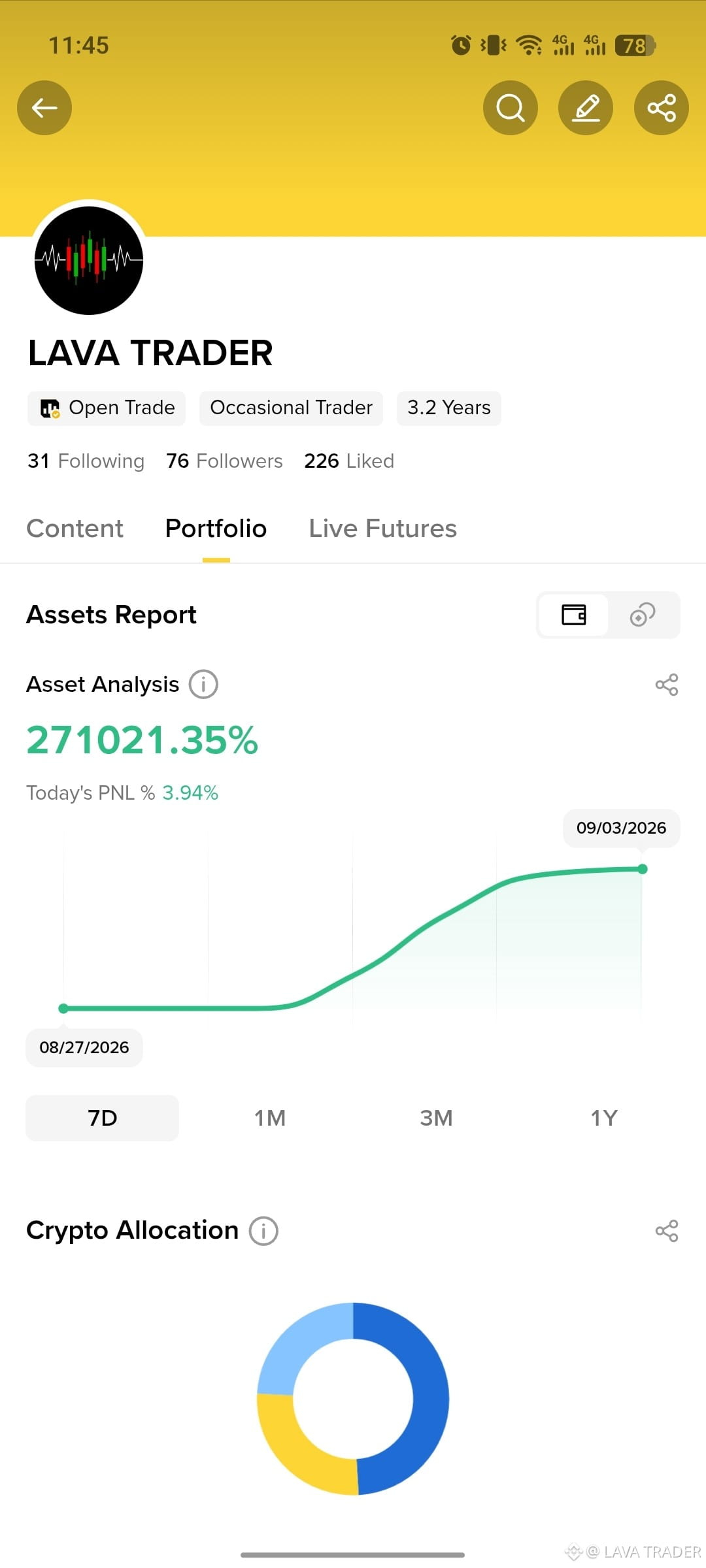The height and width of the screenshot is (1568, 706).
Task: Tap the edit profile pencil icon
Action: (x=586, y=108)
